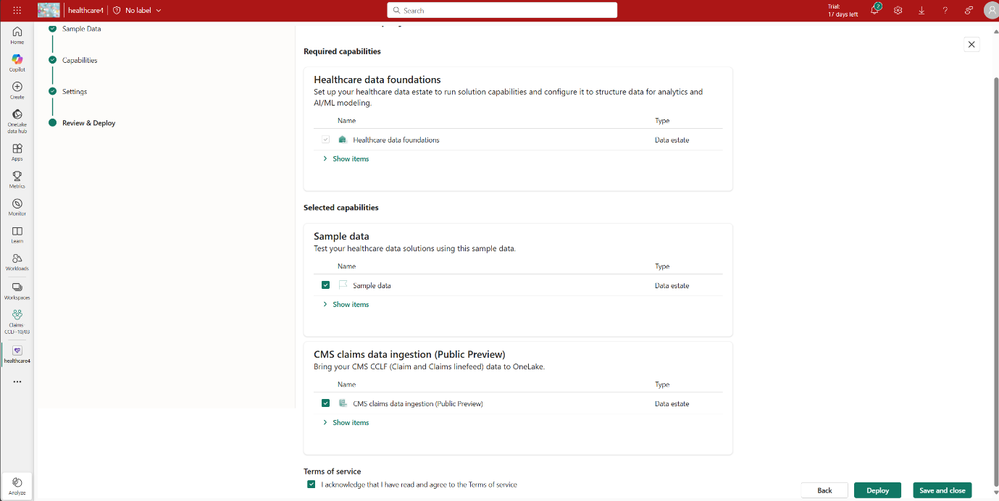Close the deployment wizard with X
The width and height of the screenshot is (999, 501).
971,44
